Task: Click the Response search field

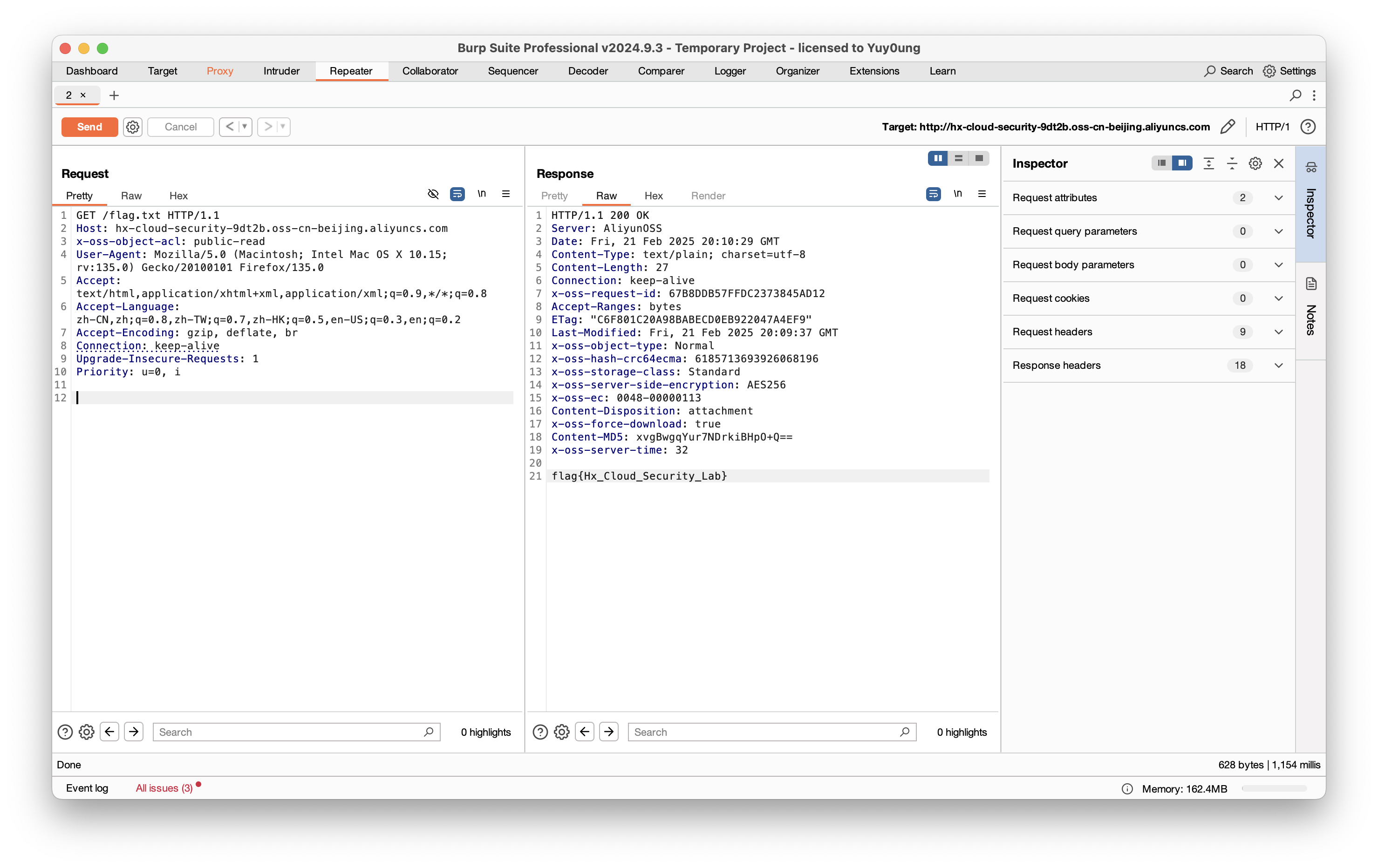Action: [765, 732]
